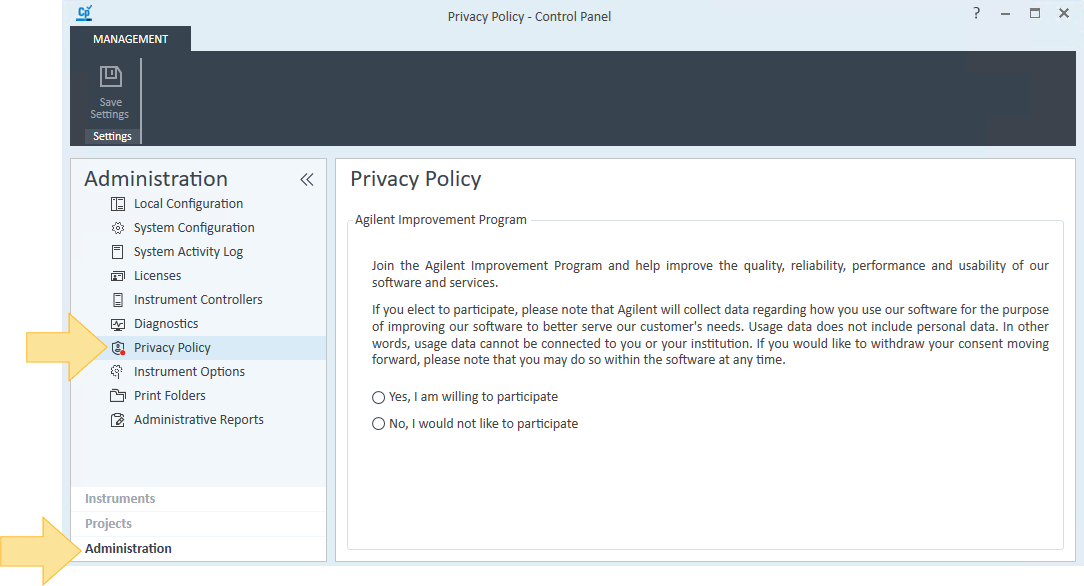
Task: Open Local Configuration via its icon
Action: tap(118, 204)
